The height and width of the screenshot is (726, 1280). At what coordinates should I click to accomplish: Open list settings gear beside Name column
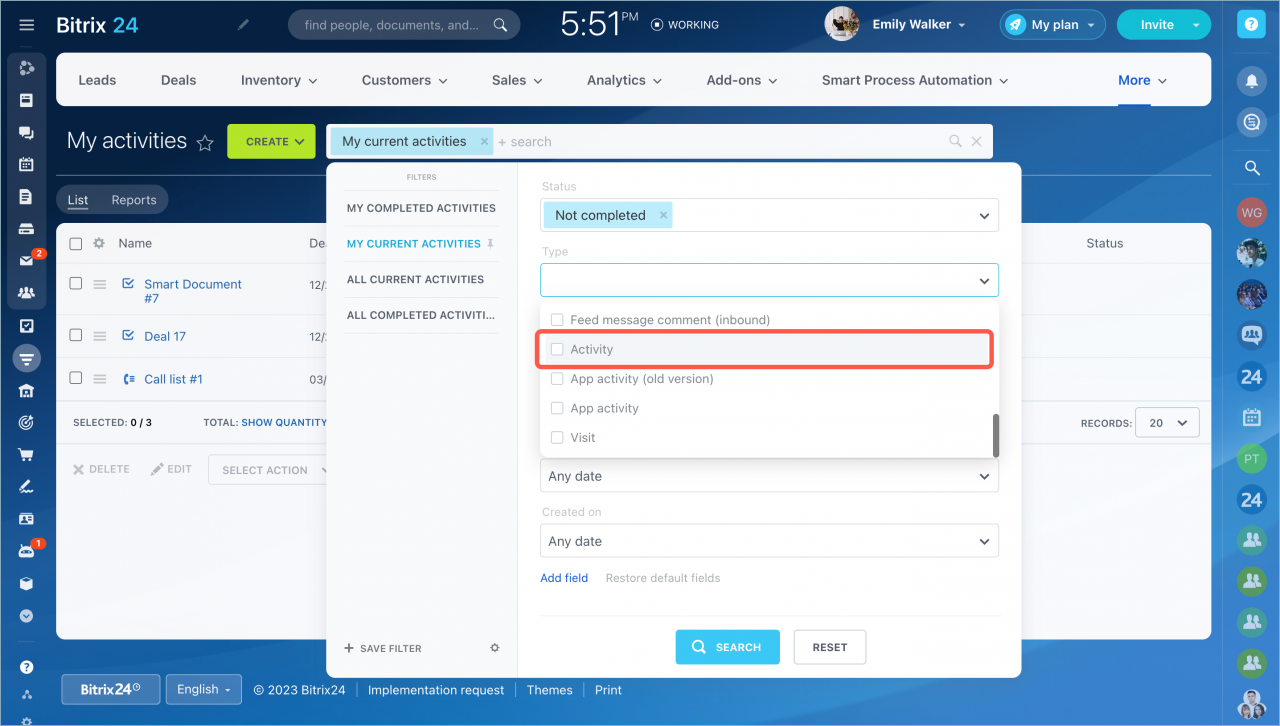pyautogui.click(x=99, y=243)
